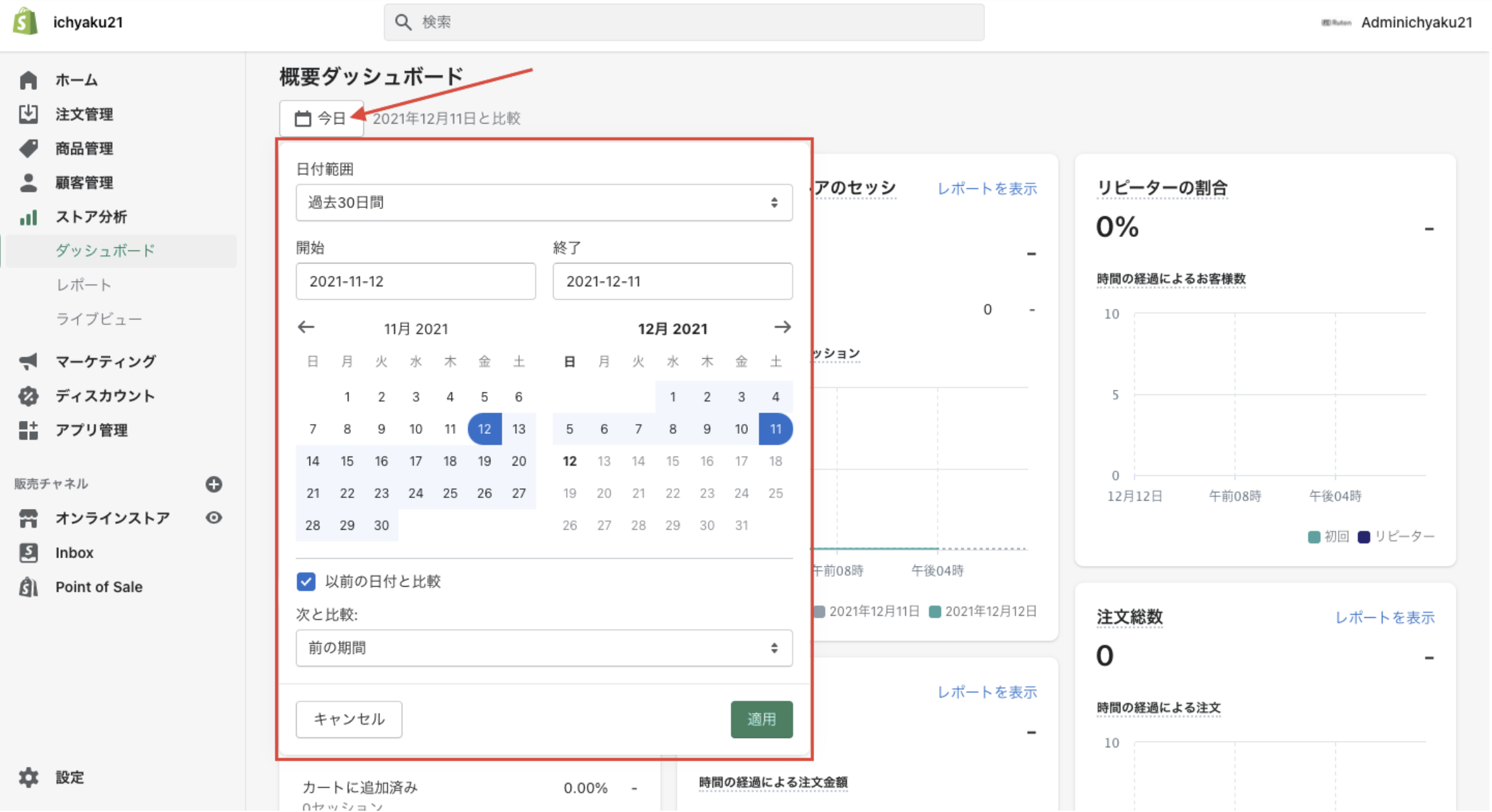Select November 1 in calendar
1492x812 pixels.
[347, 396]
